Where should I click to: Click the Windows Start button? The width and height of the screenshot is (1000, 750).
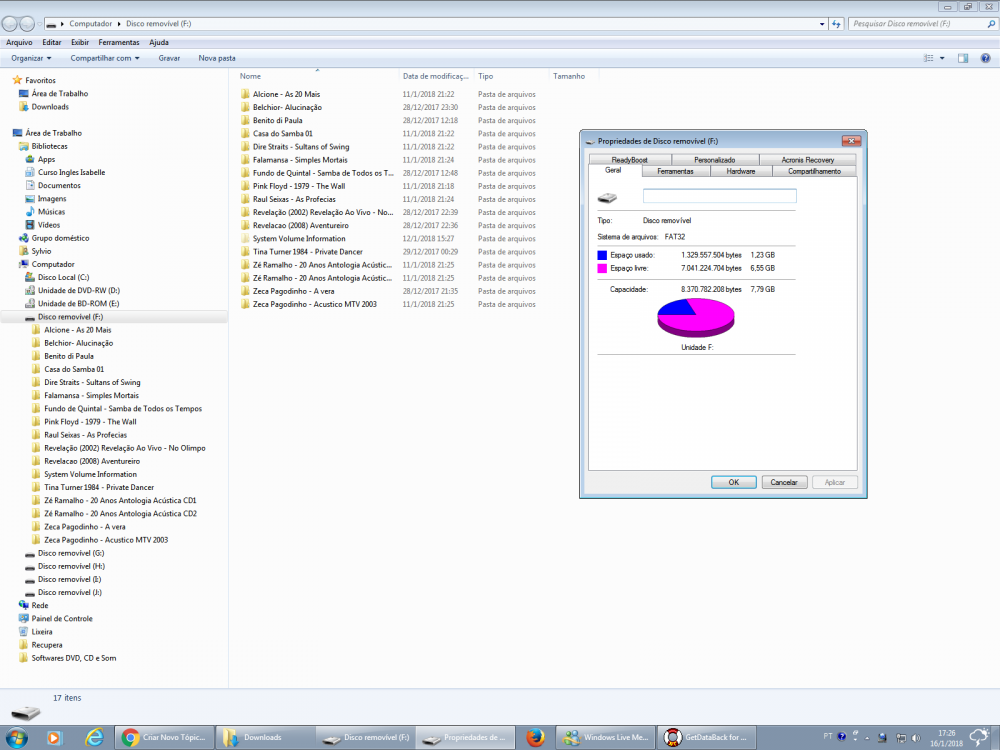16,738
